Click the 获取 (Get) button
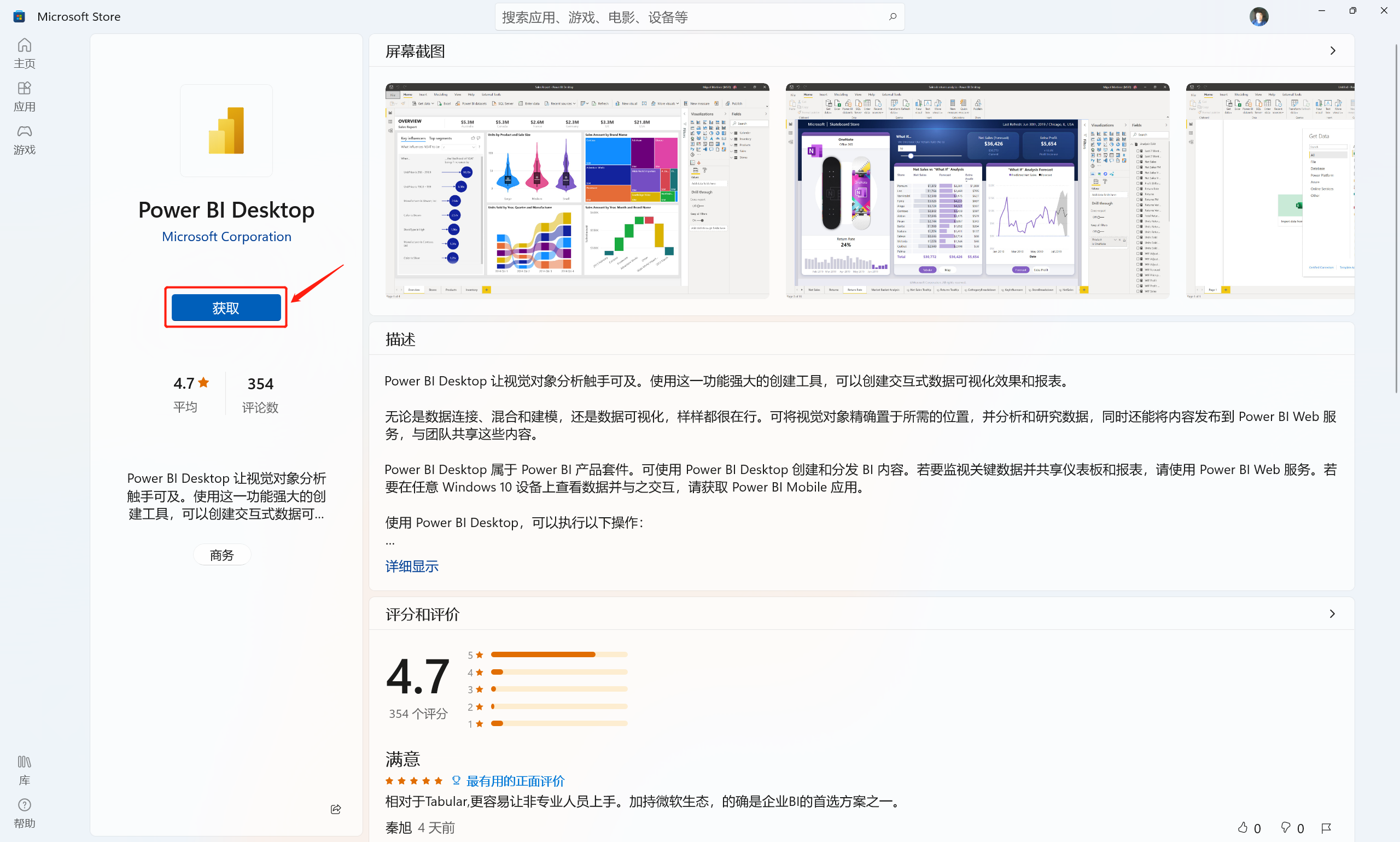This screenshot has width=1400, height=842. point(226,307)
